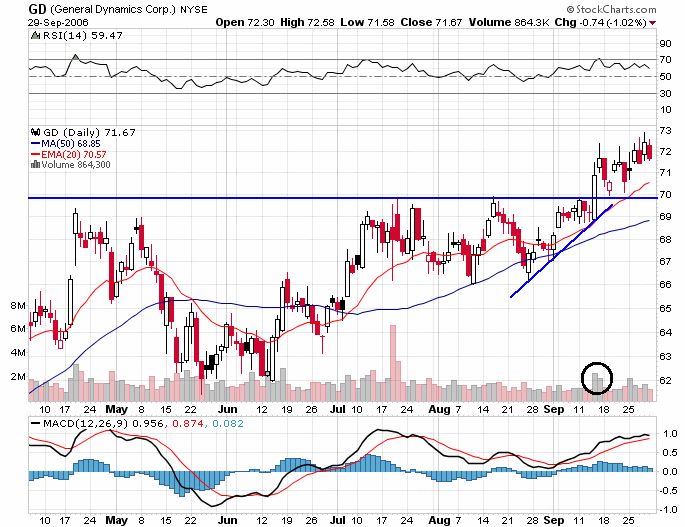The height and width of the screenshot is (527, 685).
Task: Click the Jun label on the price chart axis
Action: (228, 409)
